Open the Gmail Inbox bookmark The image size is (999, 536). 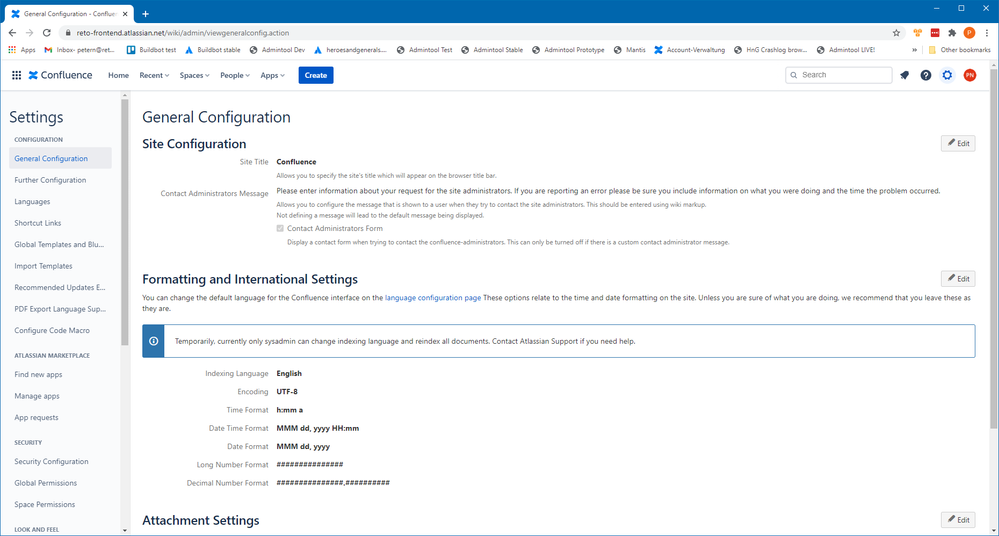[80, 50]
